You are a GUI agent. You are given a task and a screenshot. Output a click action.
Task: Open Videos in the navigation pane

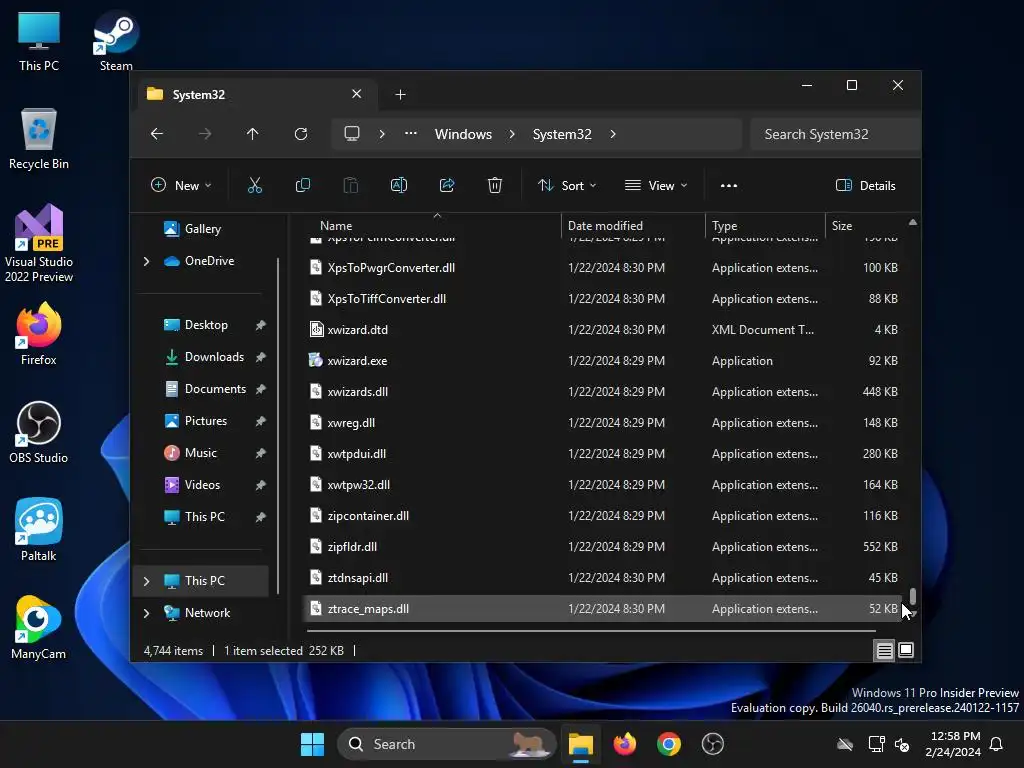(202, 485)
